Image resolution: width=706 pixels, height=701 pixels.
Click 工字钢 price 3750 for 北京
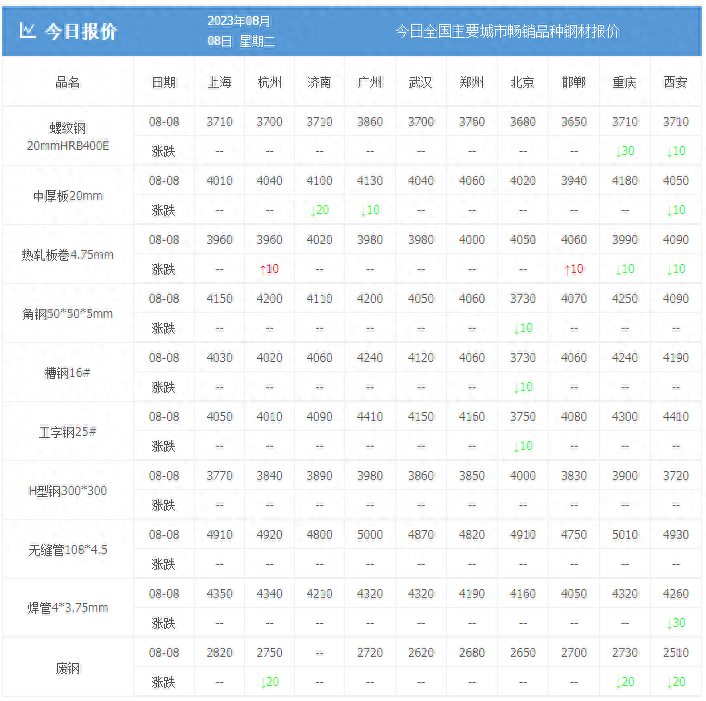click(523, 416)
